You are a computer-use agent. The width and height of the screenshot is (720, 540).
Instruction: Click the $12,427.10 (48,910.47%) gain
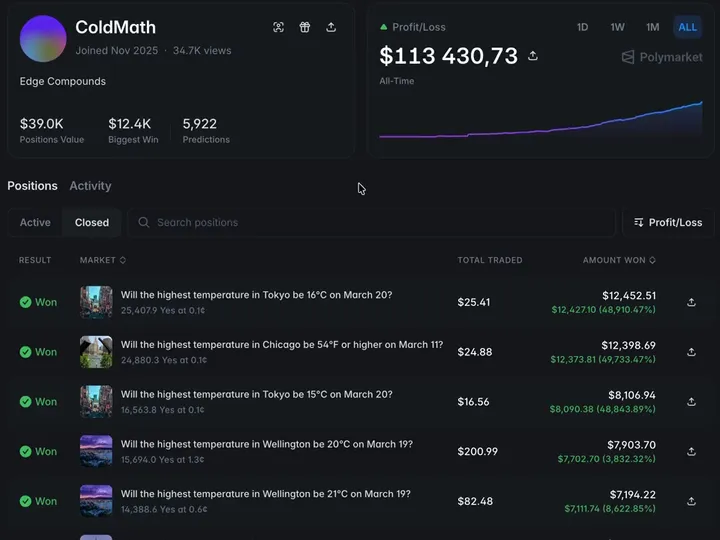click(603, 309)
